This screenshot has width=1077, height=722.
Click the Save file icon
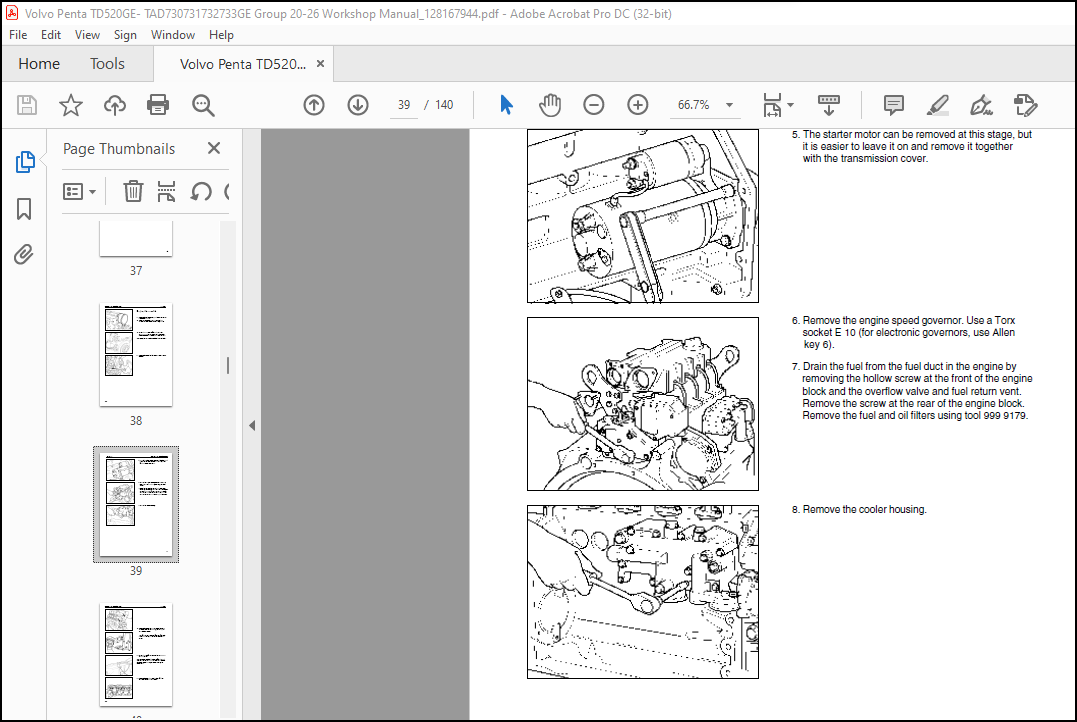27,105
